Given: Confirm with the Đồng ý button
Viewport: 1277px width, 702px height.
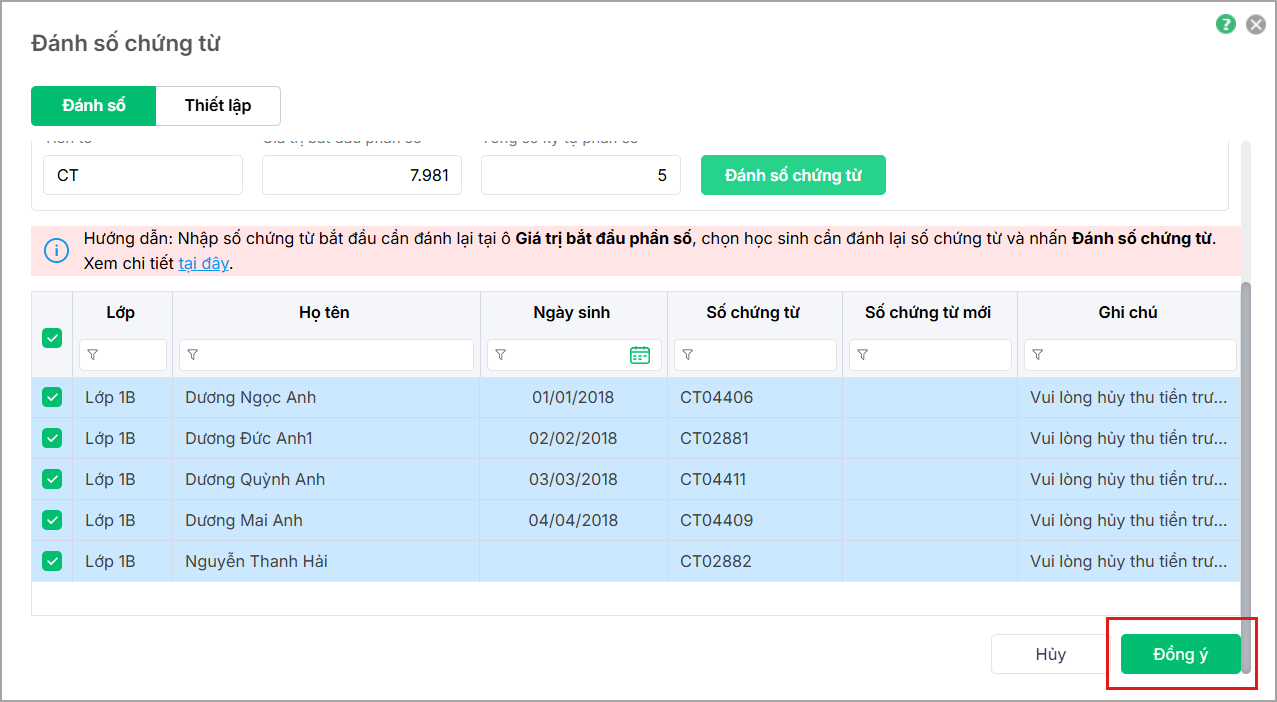Looking at the screenshot, I should [1181, 654].
